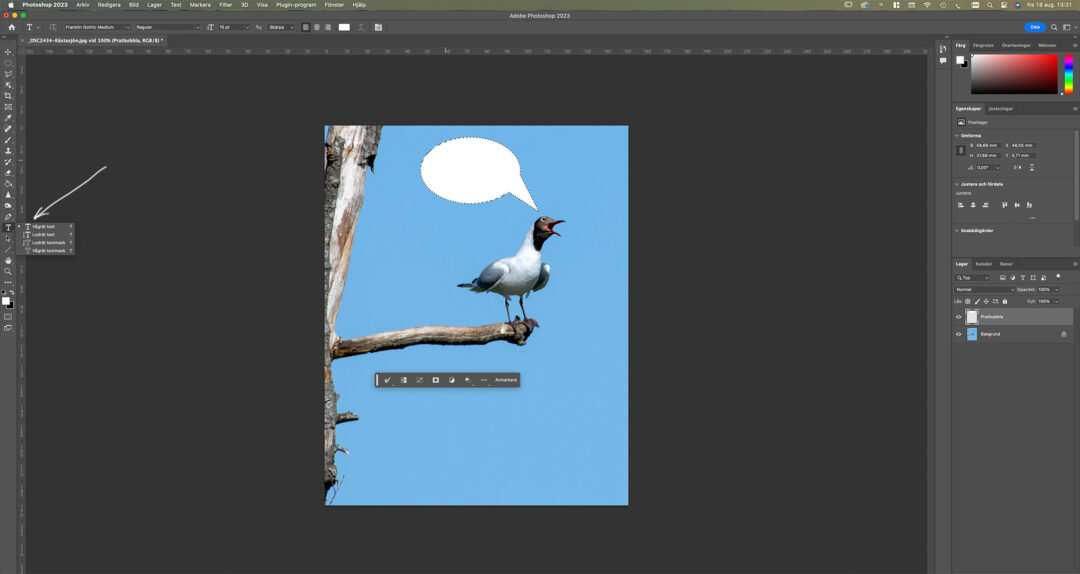The width and height of the screenshot is (1080, 574).
Task: Open the font family dropdown Franklin Gothic Medium
Action: pos(96,28)
